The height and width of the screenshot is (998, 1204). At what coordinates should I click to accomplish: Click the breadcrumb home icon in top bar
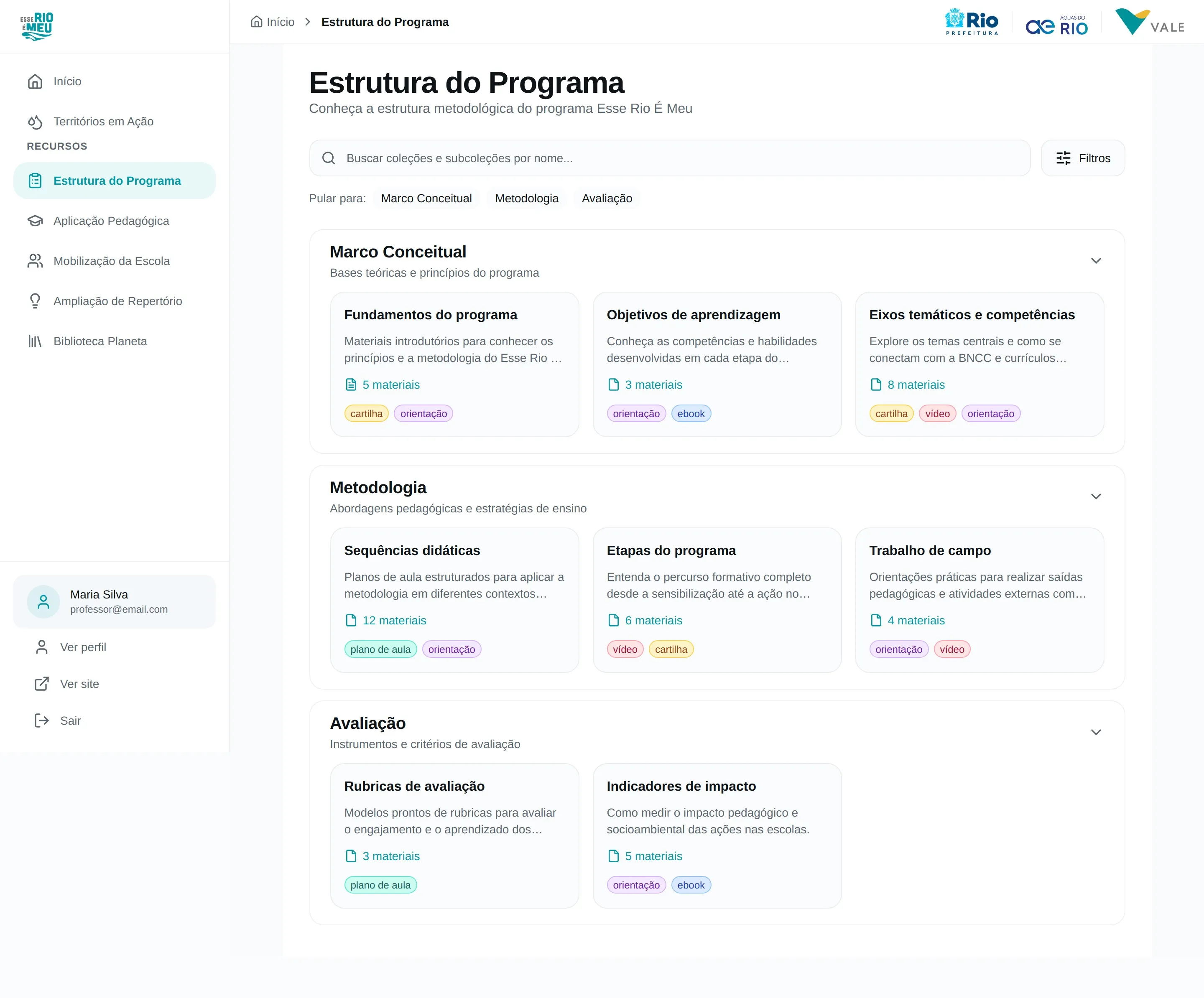(x=256, y=22)
